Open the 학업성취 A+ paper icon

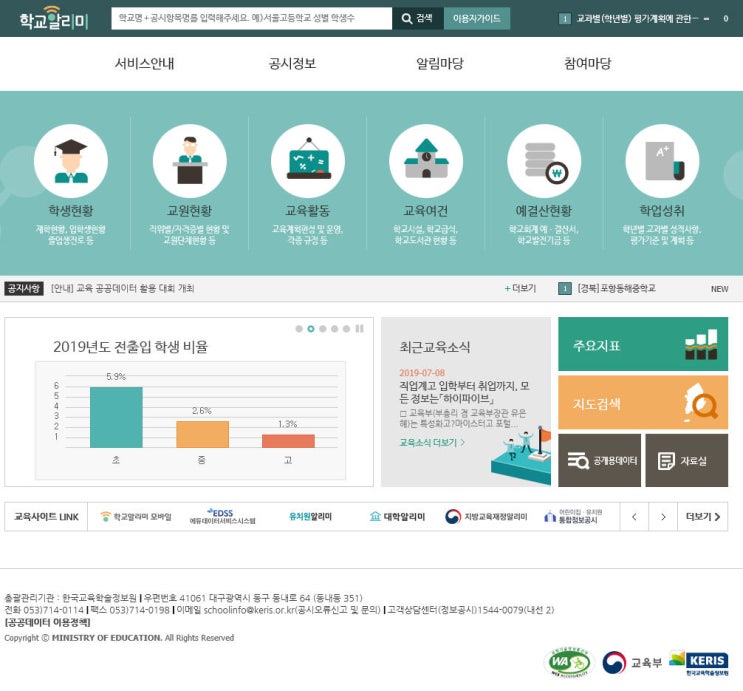662,161
